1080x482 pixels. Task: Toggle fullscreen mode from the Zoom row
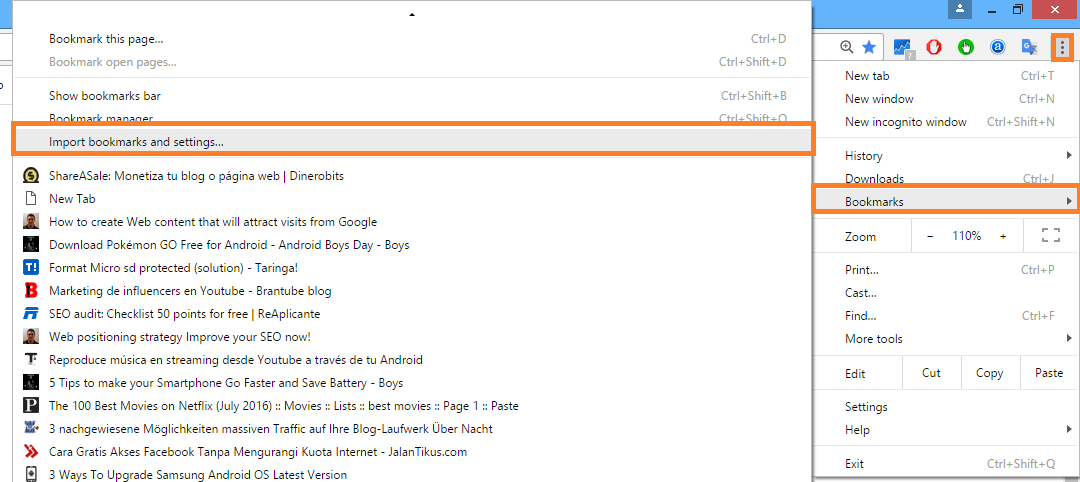(x=1050, y=236)
